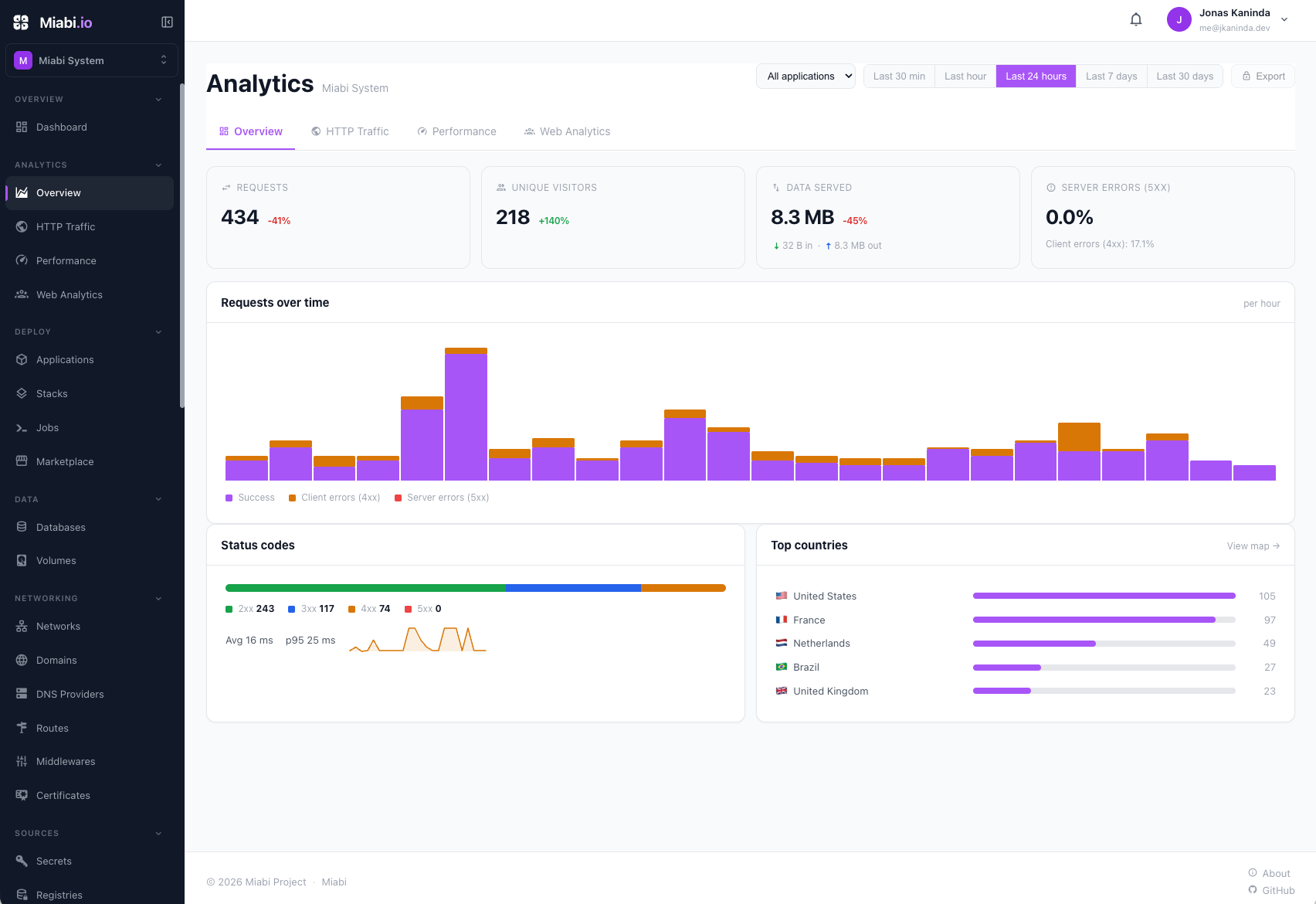Viewport: 1316px width, 904px height.
Task: Select the Last hour time range
Action: click(x=965, y=76)
